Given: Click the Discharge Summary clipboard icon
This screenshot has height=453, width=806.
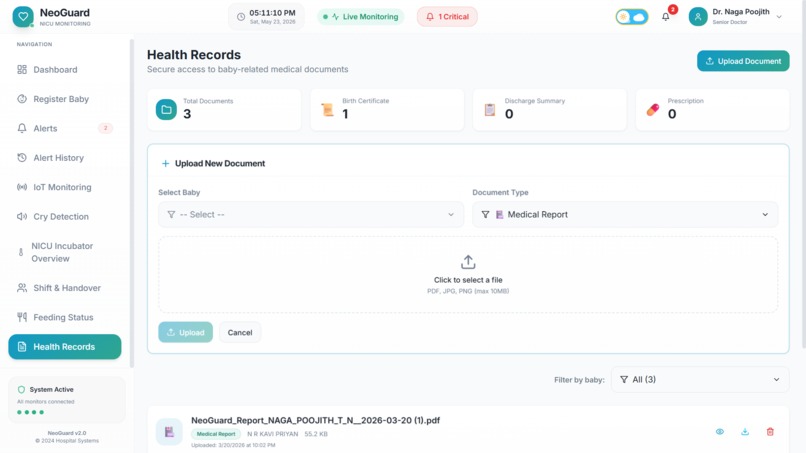Looking at the screenshot, I should (490, 110).
